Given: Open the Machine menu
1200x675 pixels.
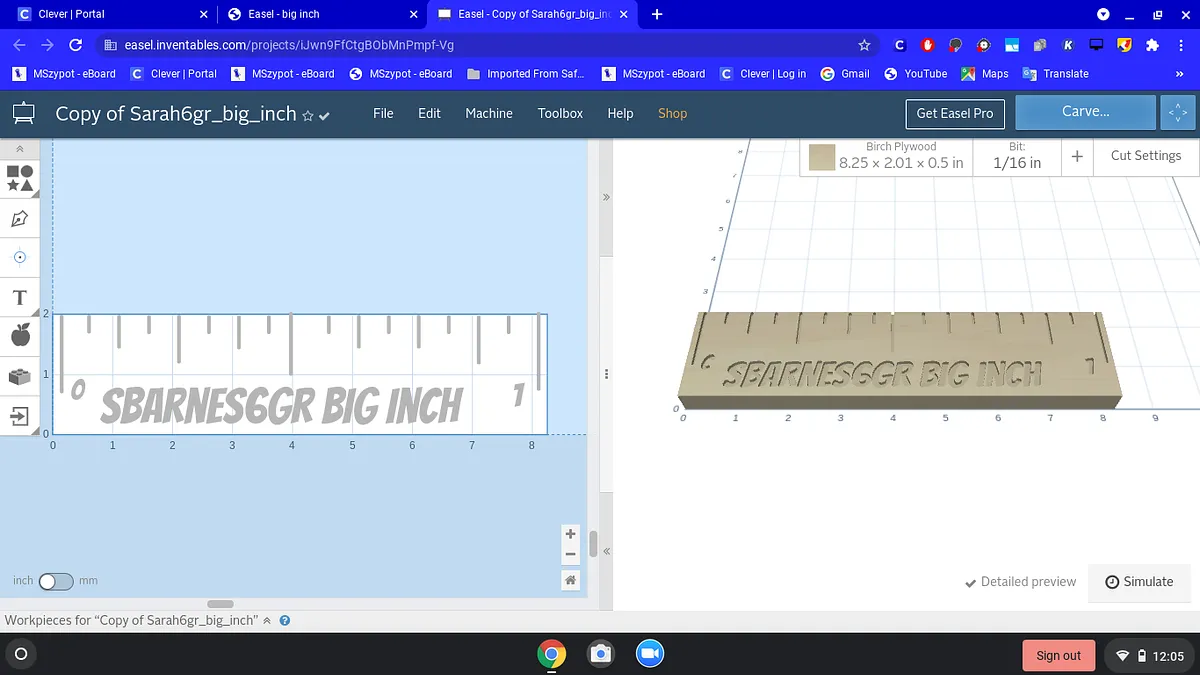Looking at the screenshot, I should (488, 113).
